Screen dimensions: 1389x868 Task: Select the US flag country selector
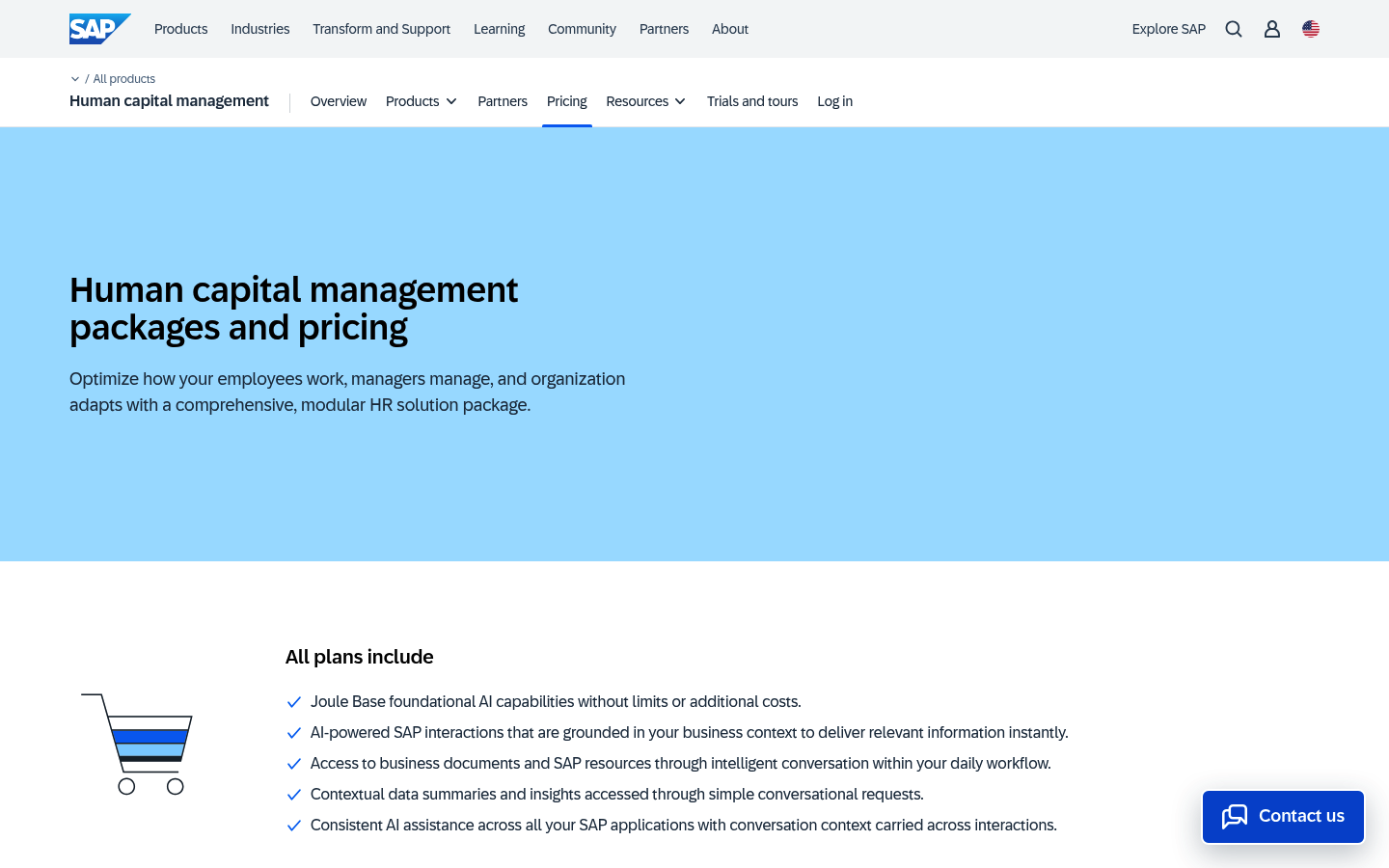point(1311,29)
